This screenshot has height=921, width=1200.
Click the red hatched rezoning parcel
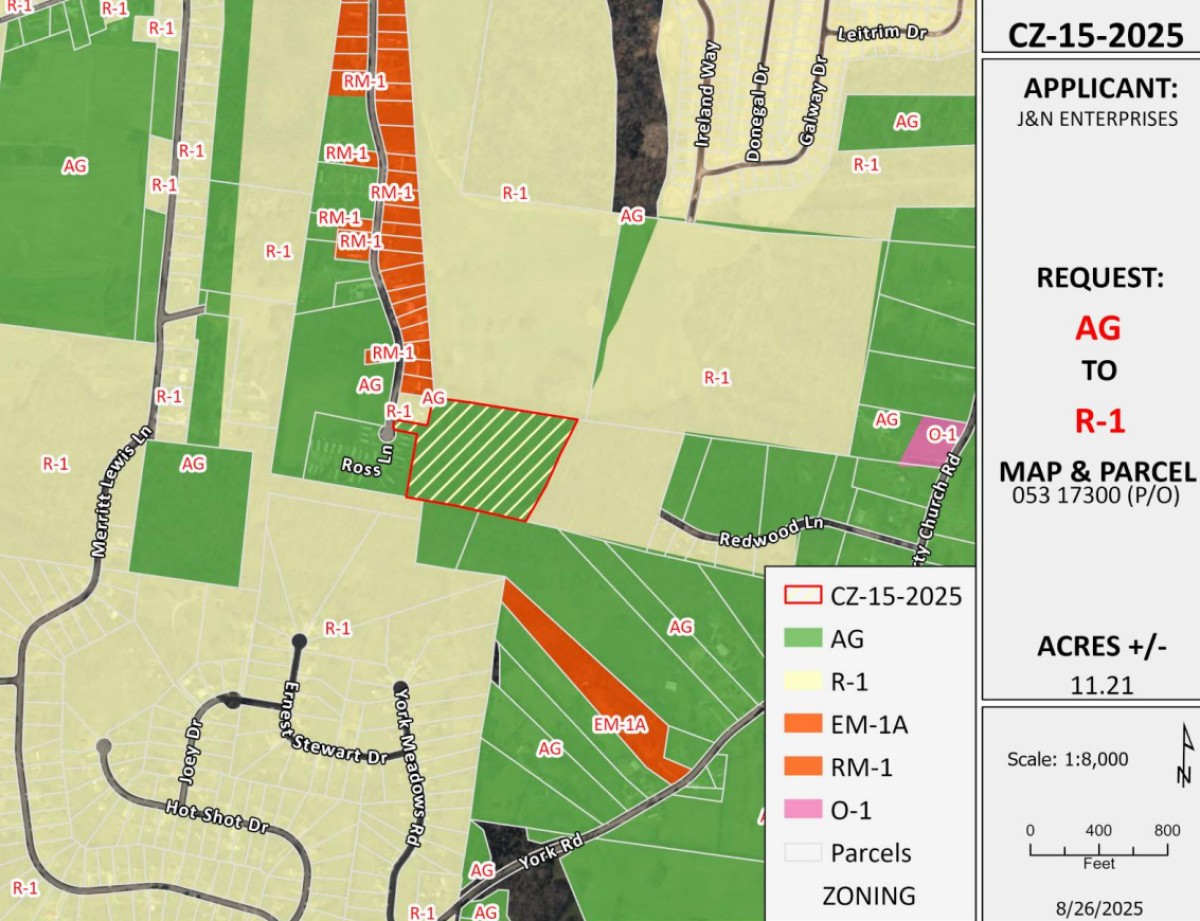[490, 460]
